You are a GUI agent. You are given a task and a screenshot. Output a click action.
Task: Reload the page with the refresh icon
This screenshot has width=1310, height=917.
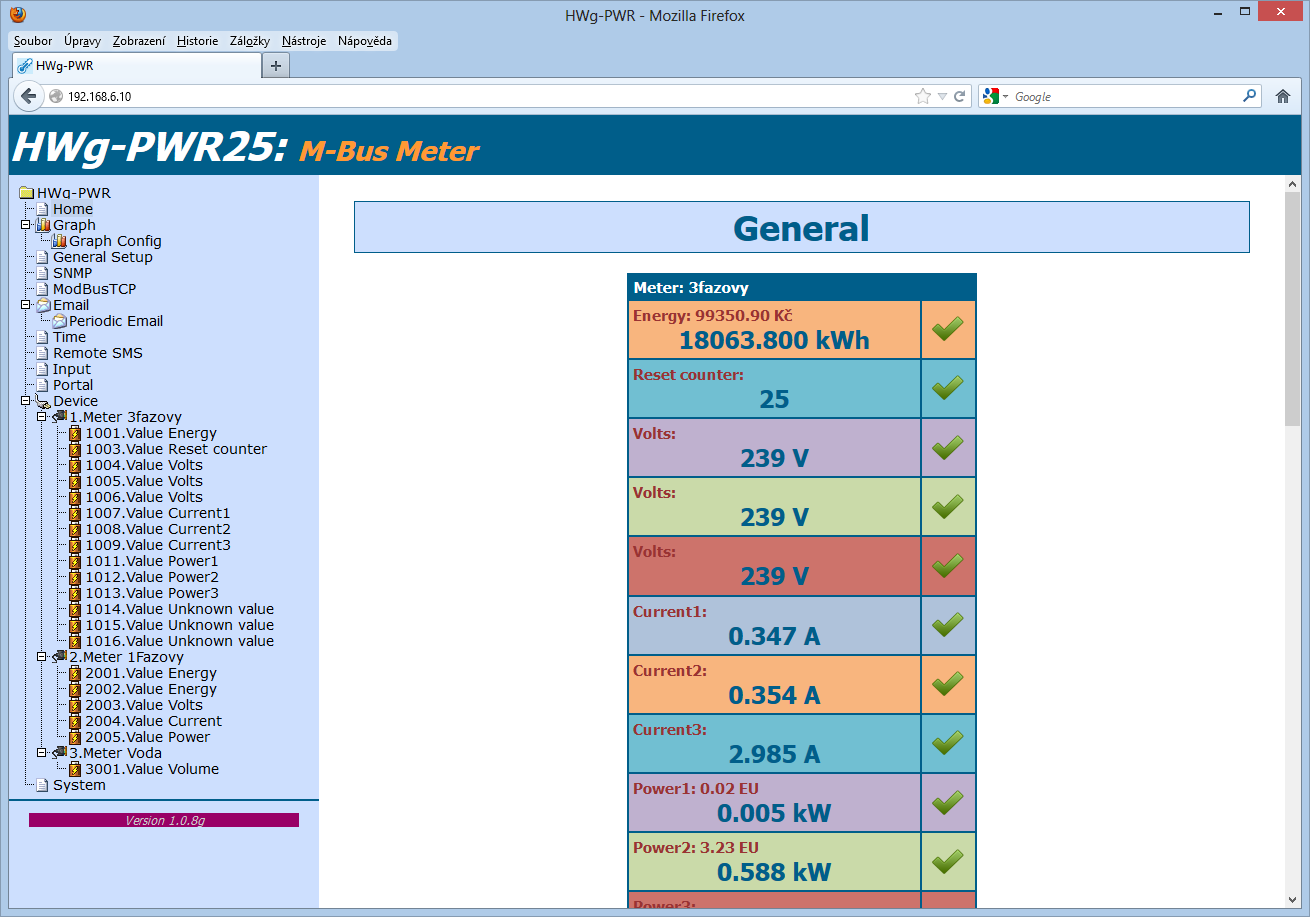960,97
